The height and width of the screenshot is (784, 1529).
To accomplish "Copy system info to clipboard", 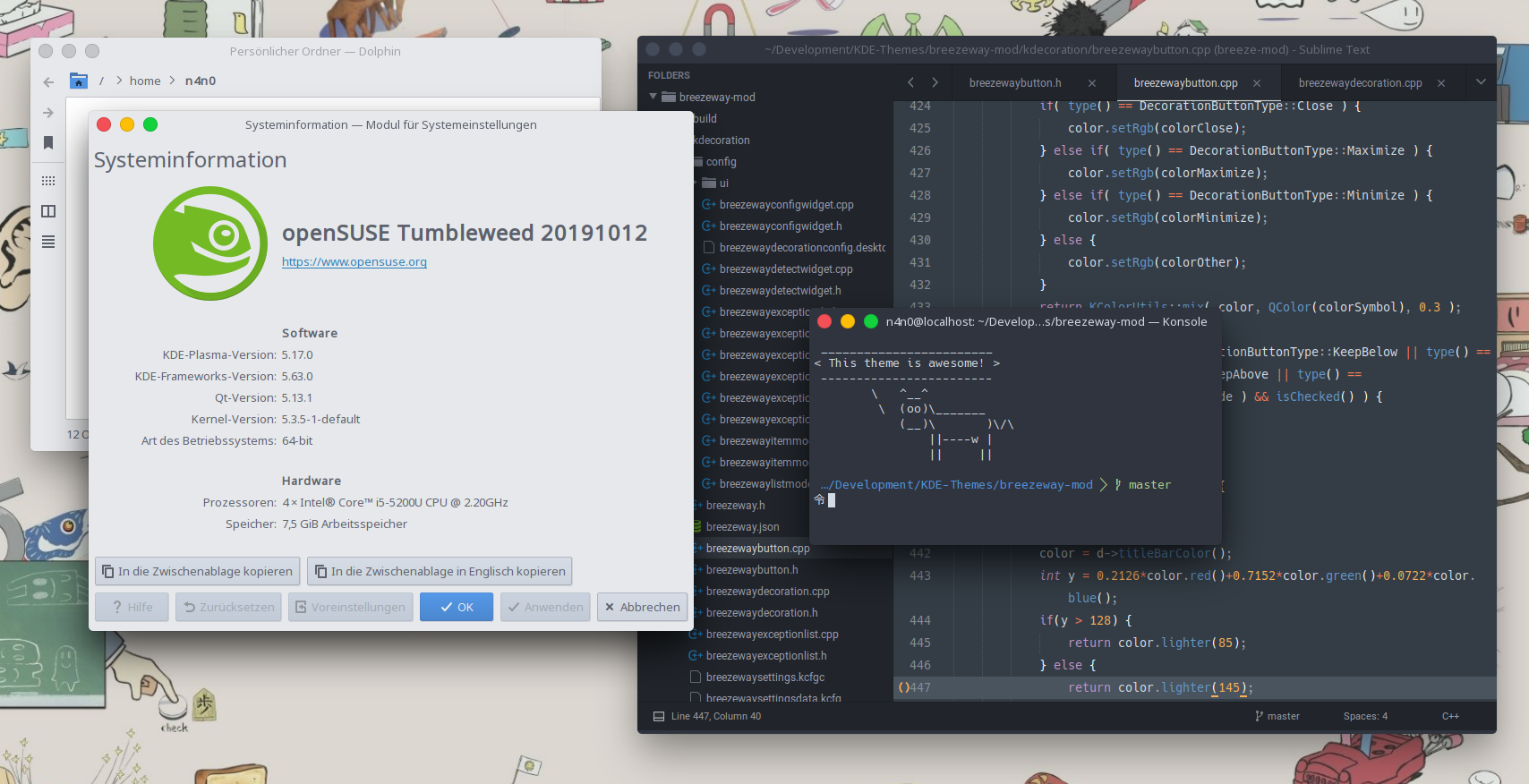I will (x=197, y=571).
